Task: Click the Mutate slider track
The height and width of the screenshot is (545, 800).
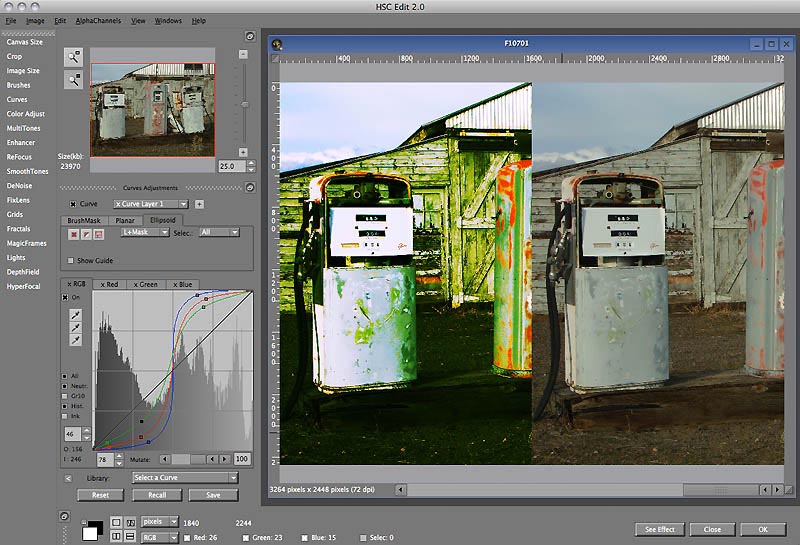Action: point(188,459)
